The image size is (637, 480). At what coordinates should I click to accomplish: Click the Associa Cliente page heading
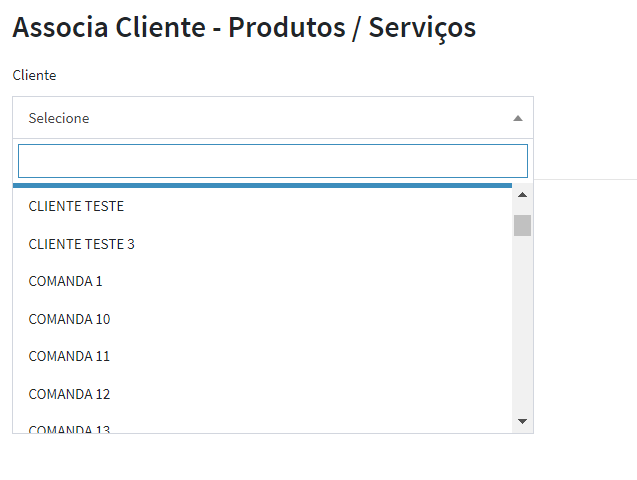(243, 28)
